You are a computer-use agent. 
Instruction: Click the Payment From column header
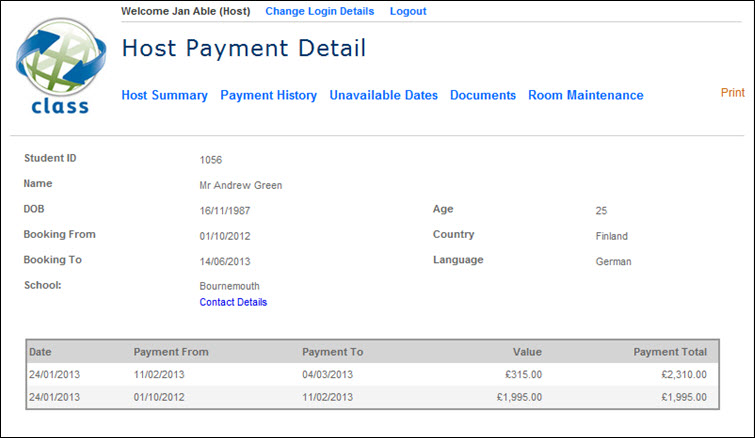coord(171,352)
